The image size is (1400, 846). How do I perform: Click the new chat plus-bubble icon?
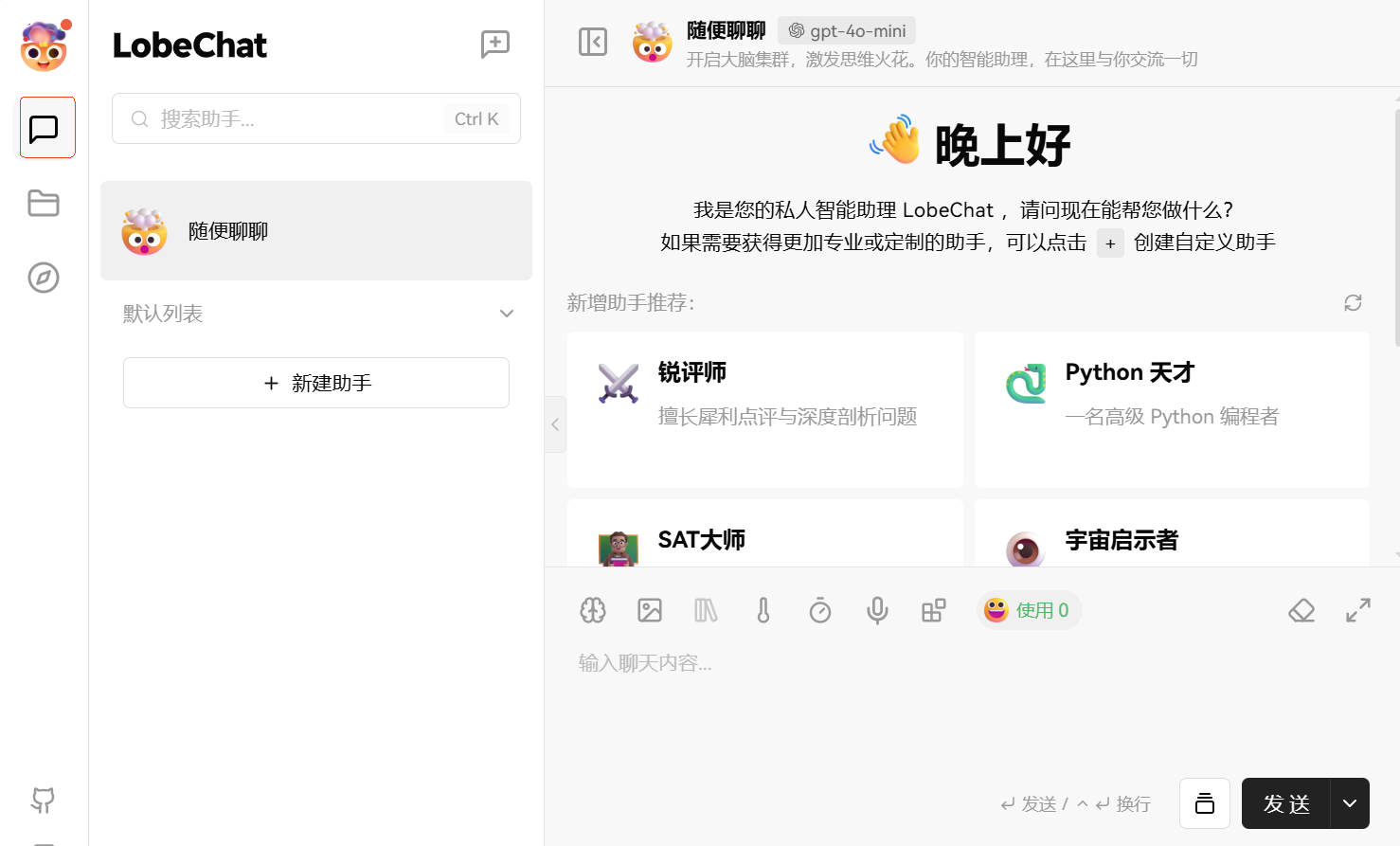point(494,45)
